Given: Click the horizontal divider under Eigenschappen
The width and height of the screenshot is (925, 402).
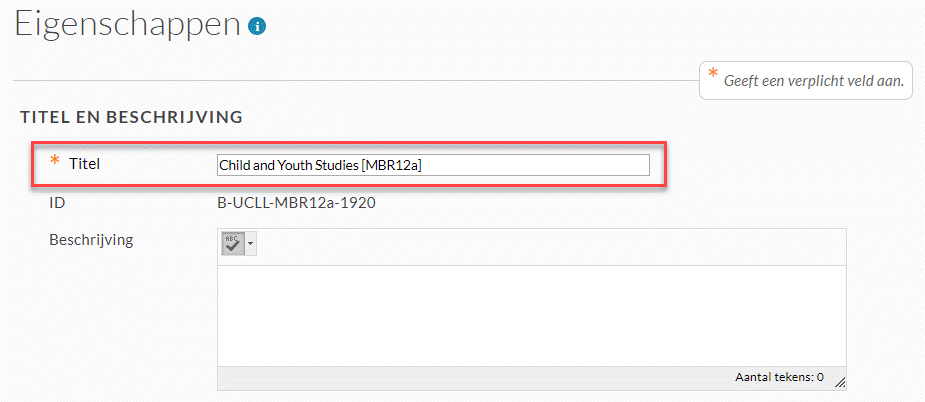Looking at the screenshot, I should [x=356, y=80].
